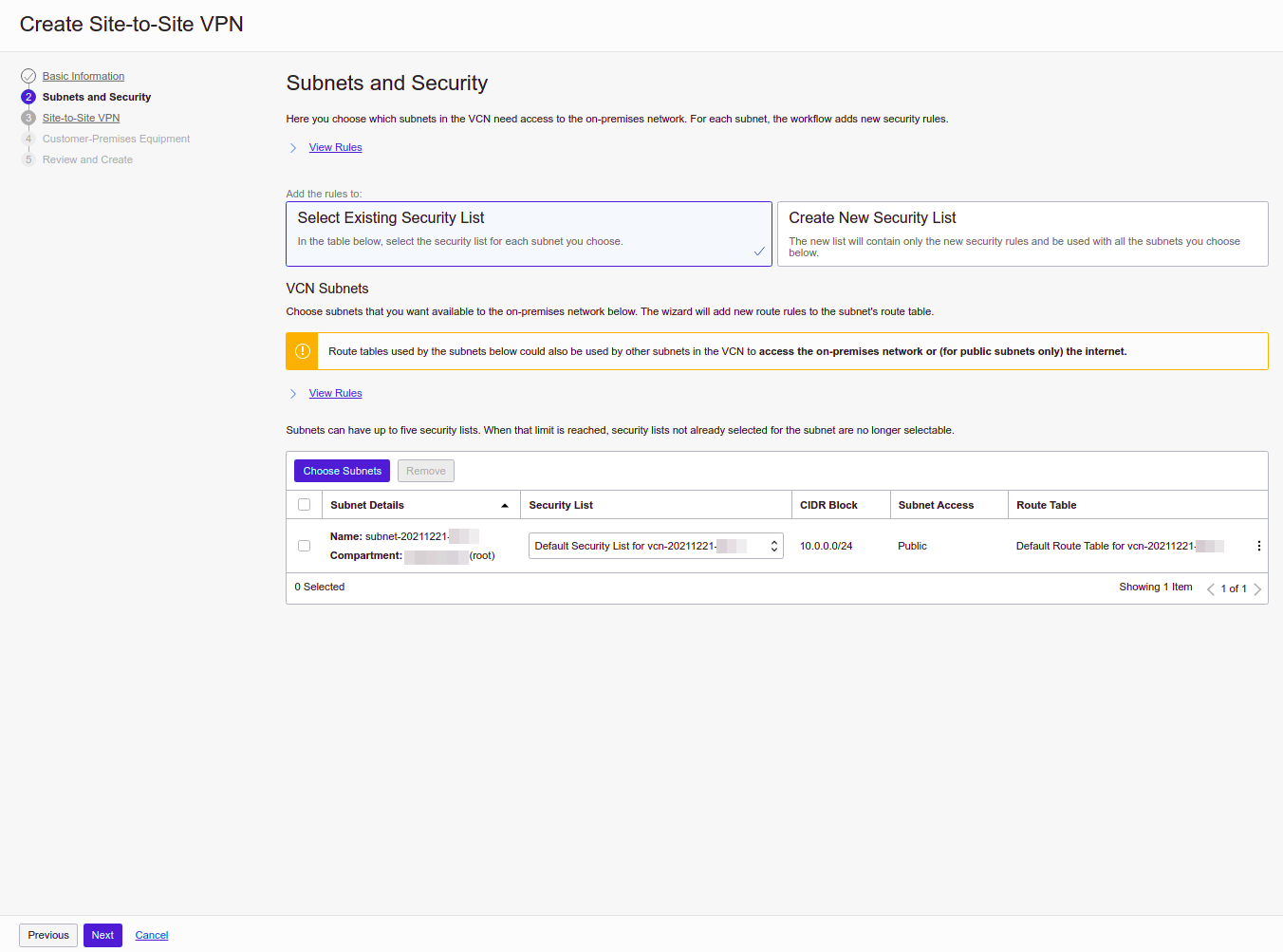Click the Public subnet access cell
Viewport: 1283px width, 952px height.
point(912,546)
